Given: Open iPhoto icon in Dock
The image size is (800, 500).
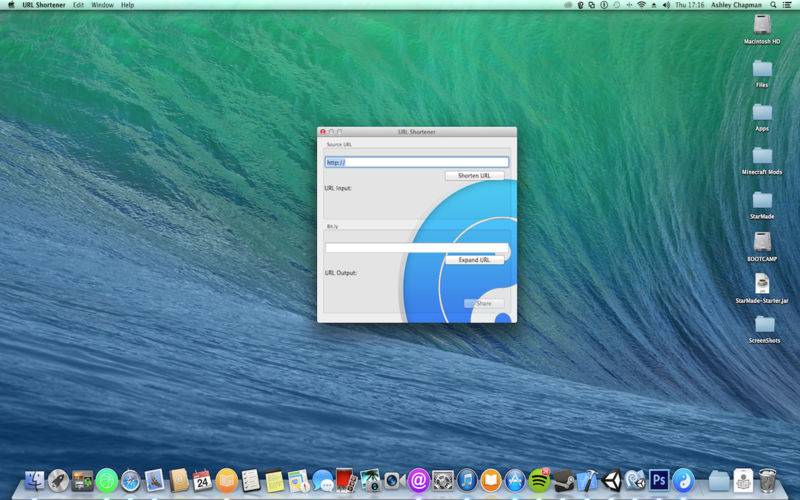Looking at the screenshot, I should point(370,481).
